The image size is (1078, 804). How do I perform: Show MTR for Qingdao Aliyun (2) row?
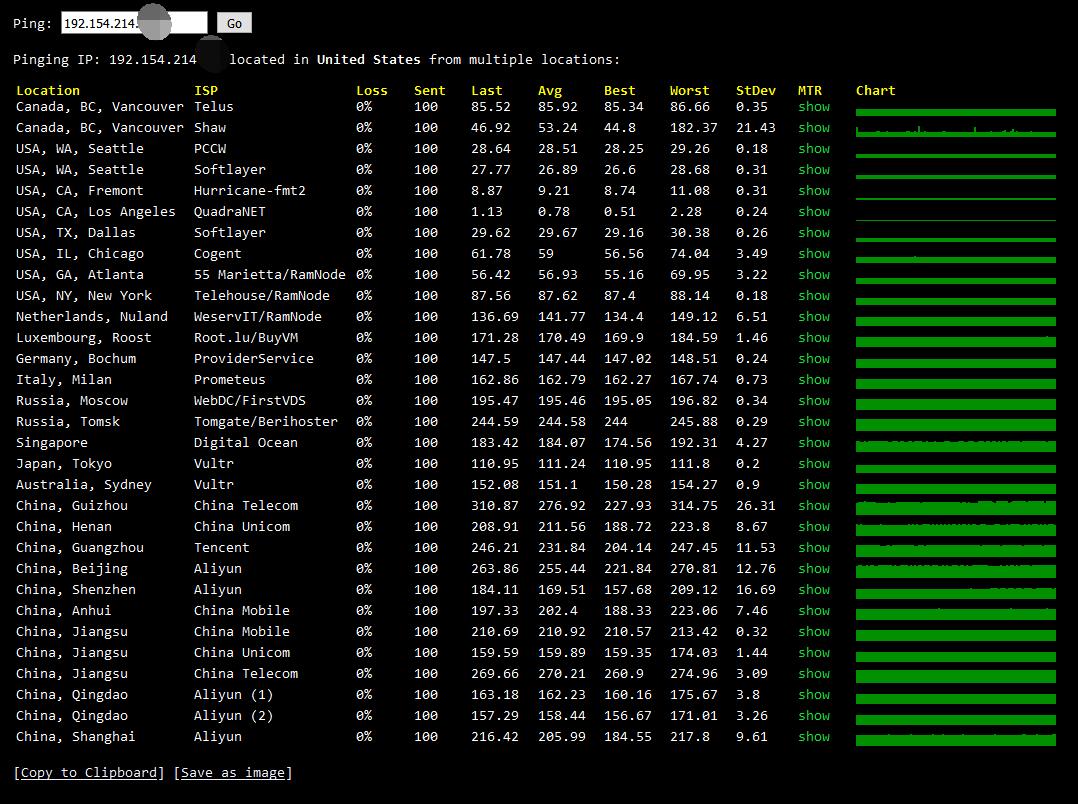814,715
